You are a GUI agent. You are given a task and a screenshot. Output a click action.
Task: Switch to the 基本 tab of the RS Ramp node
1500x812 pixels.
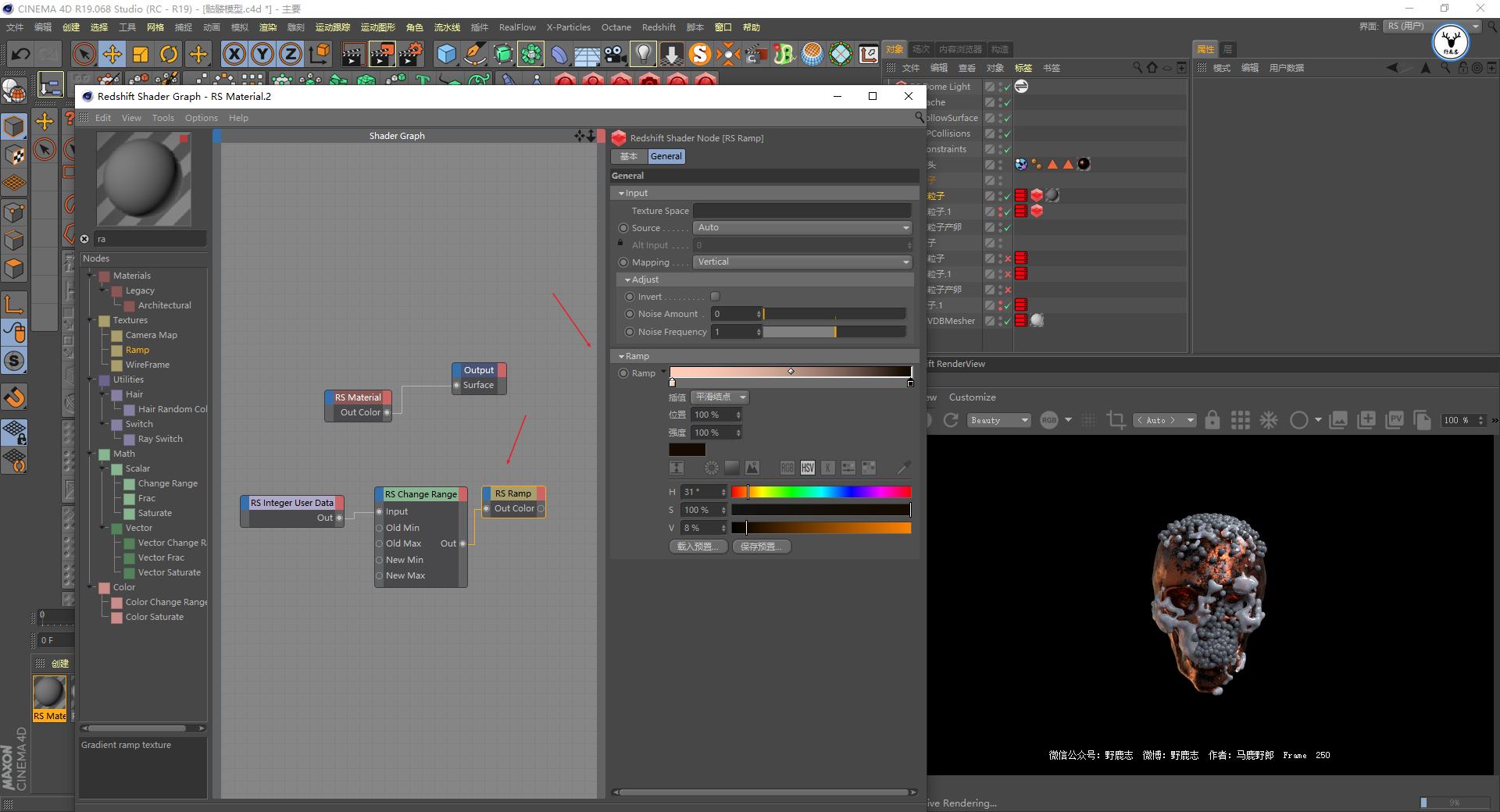pyautogui.click(x=628, y=156)
